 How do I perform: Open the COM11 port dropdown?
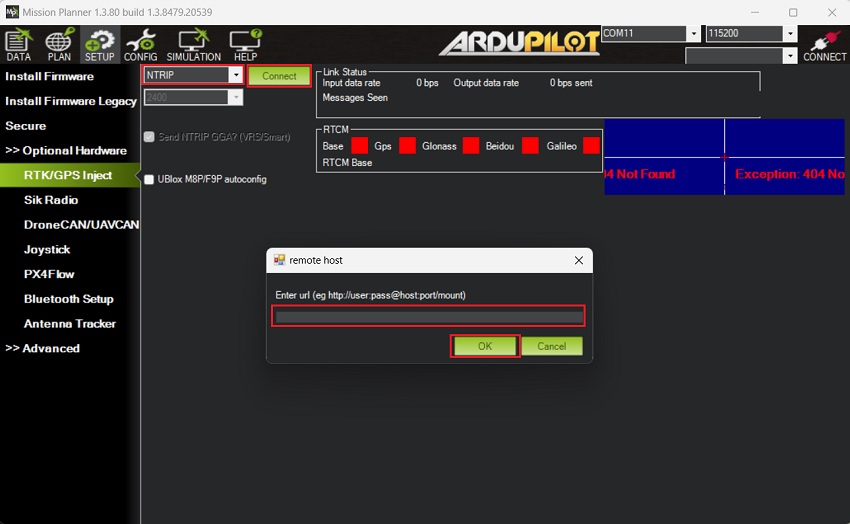click(x=693, y=34)
